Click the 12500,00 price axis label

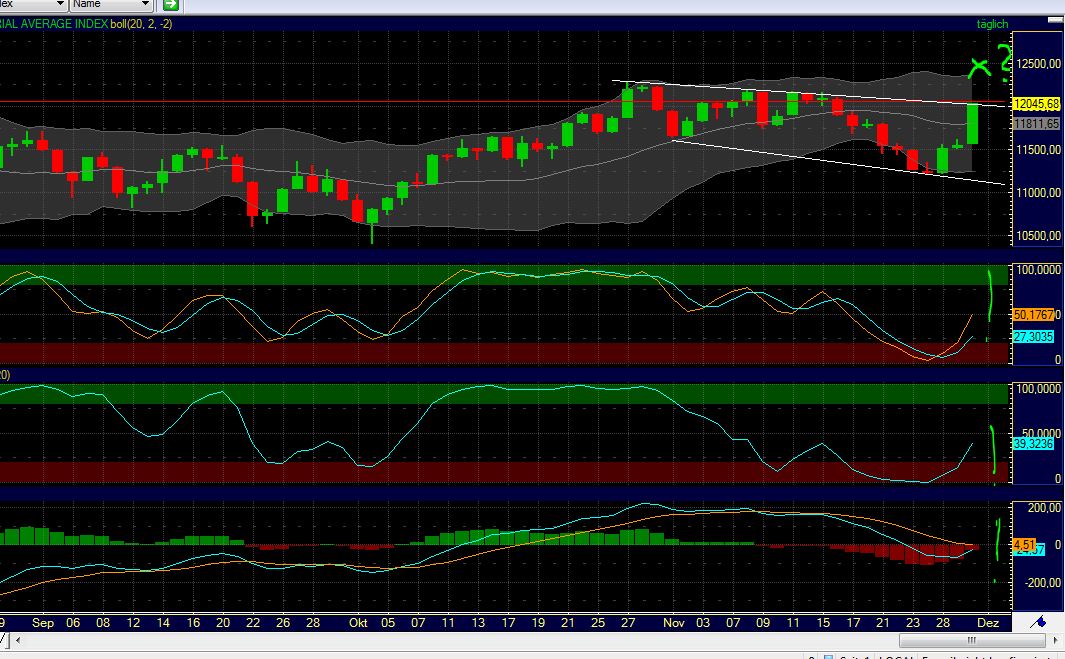1039,64
